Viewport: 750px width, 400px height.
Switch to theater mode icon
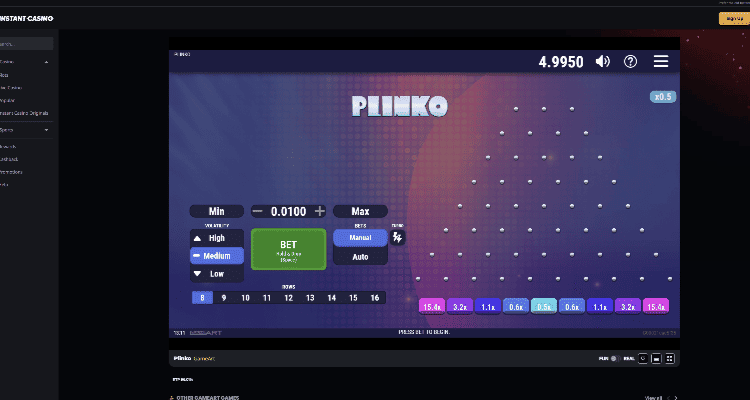[656, 358]
